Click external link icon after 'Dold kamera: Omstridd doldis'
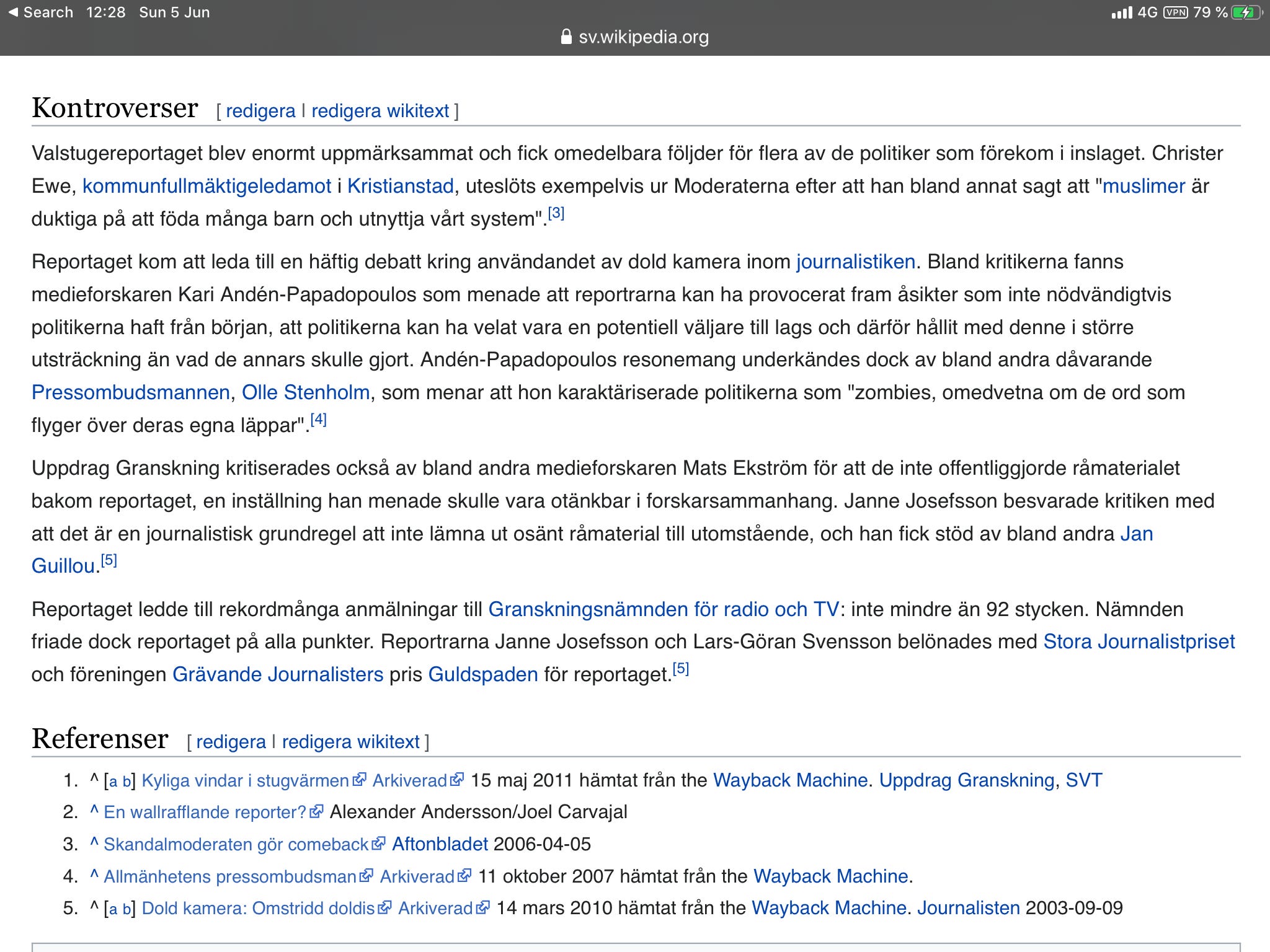The width and height of the screenshot is (1270, 952). coord(384,908)
